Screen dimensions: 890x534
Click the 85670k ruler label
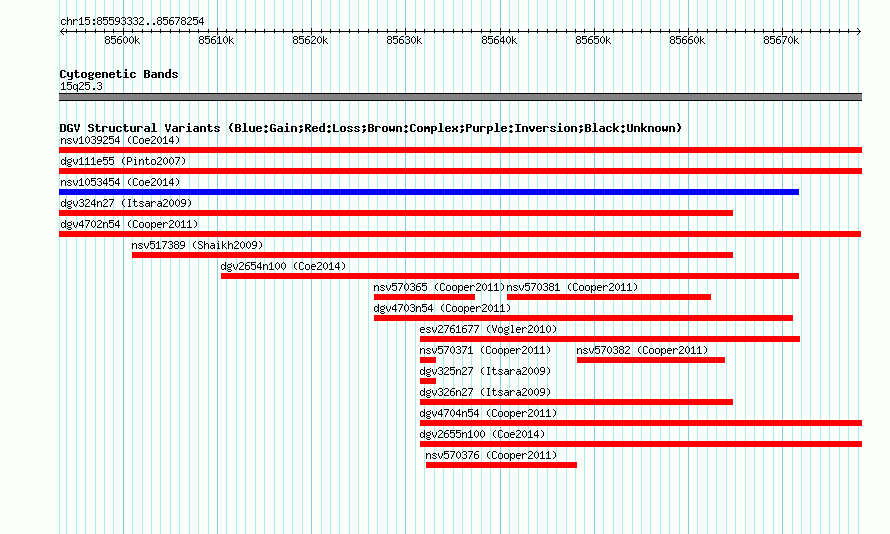pyautogui.click(x=782, y=40)
